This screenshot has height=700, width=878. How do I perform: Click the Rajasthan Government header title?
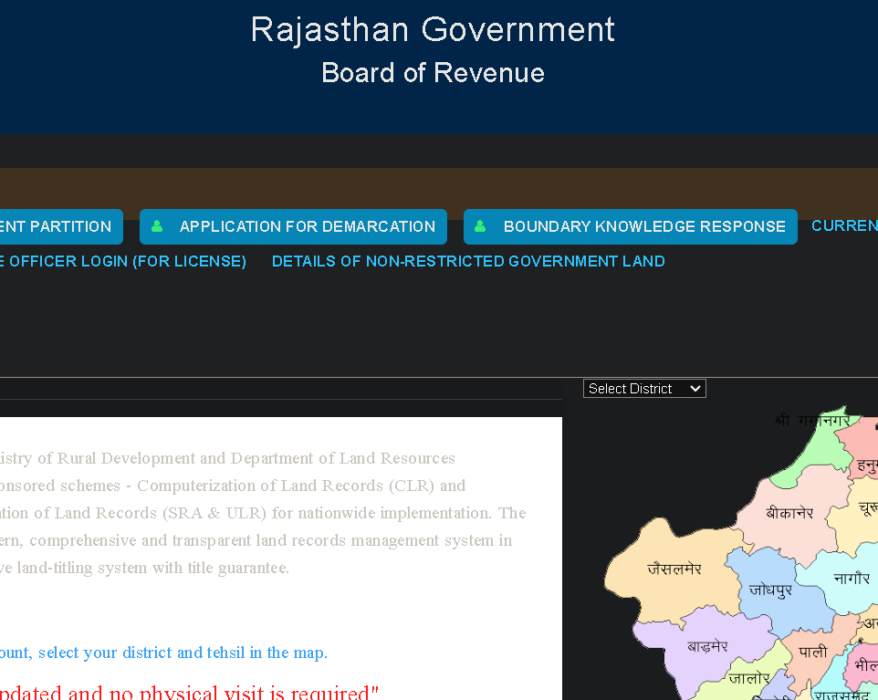(x=432, y=30)
